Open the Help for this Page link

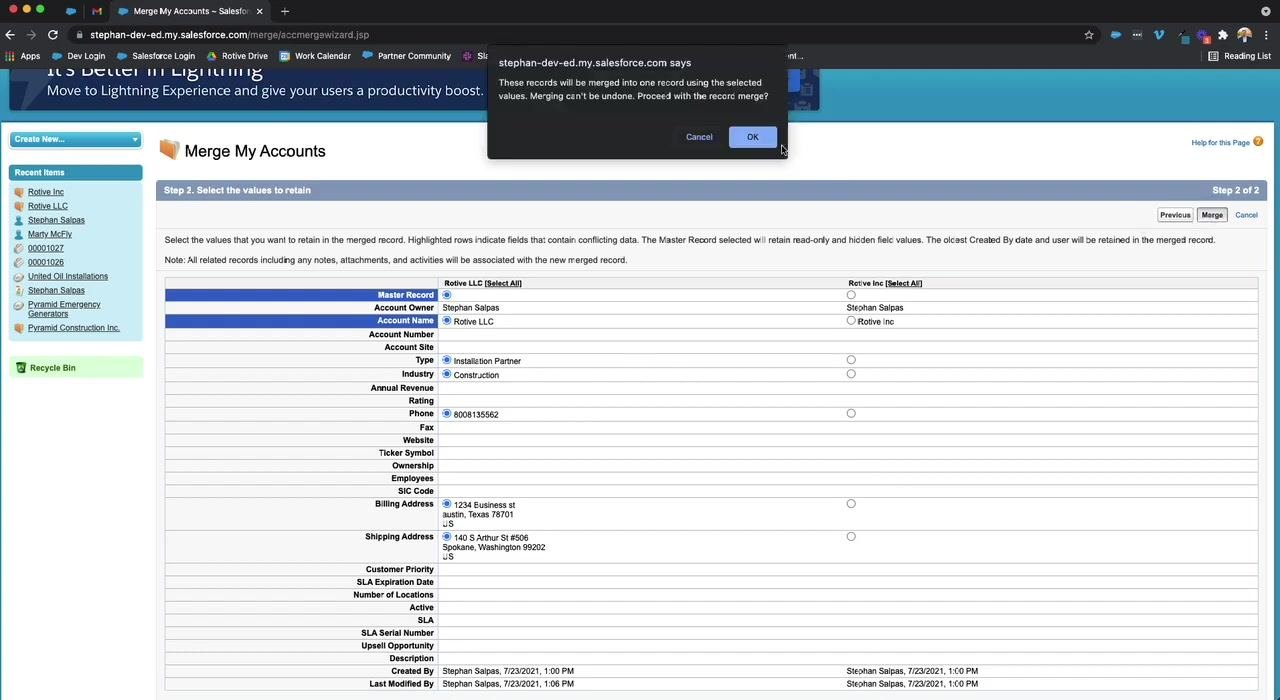1220,143
